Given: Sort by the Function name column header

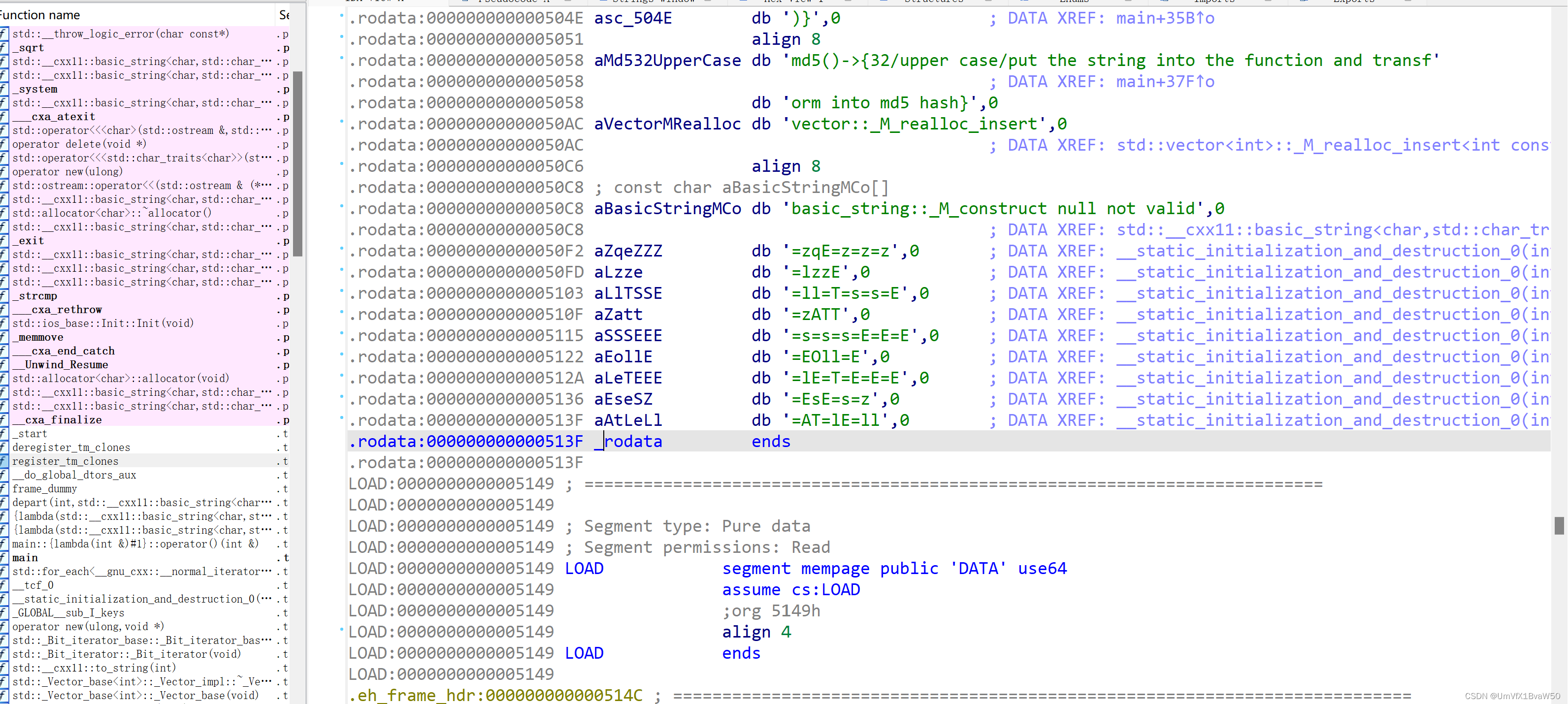Looking at the screenshot, I should coord(40,15).
